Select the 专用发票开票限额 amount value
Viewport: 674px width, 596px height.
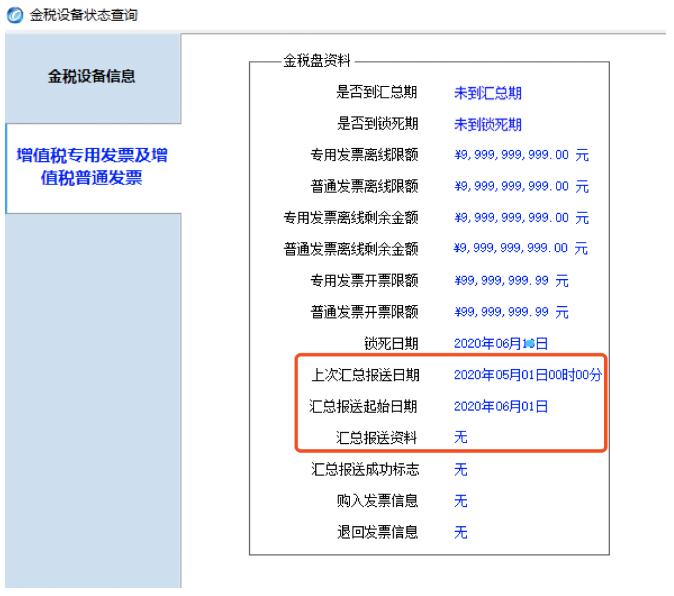[x=511, y=280]
